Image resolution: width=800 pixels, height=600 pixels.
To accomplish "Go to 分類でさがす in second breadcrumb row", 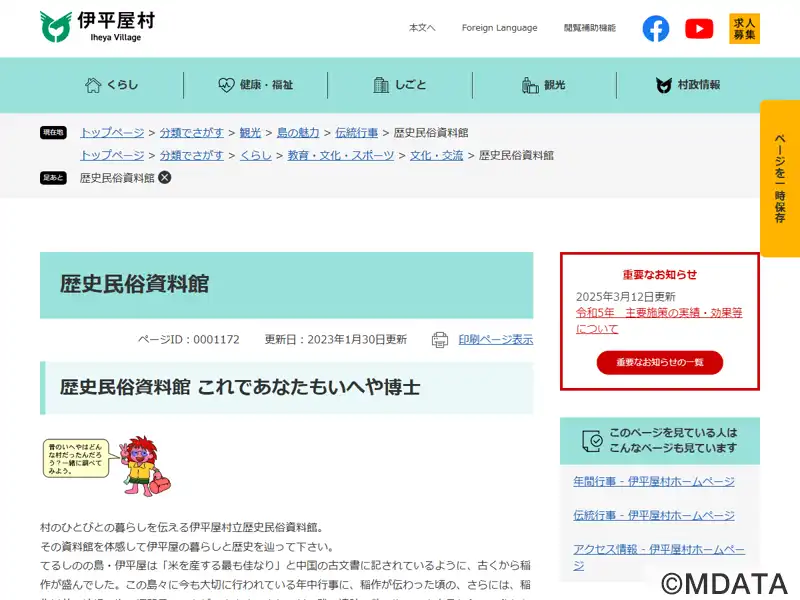I will click(192, 155).
